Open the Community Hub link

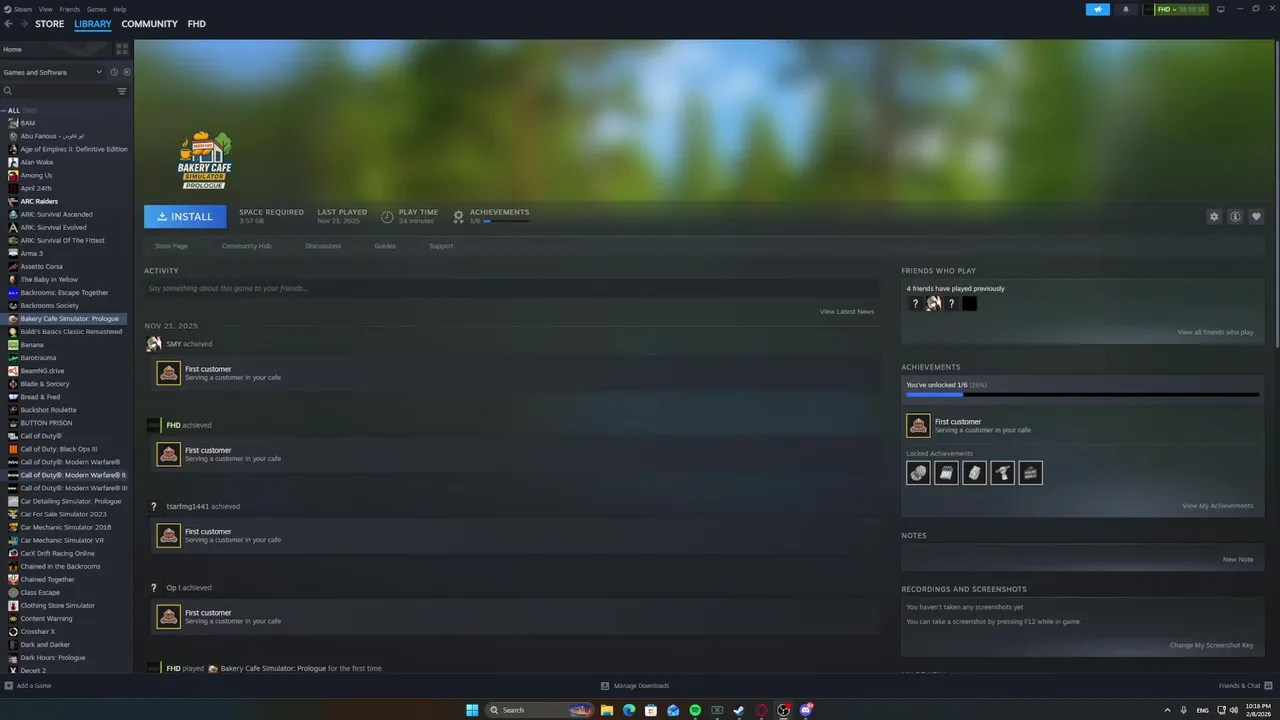point(246,246)
